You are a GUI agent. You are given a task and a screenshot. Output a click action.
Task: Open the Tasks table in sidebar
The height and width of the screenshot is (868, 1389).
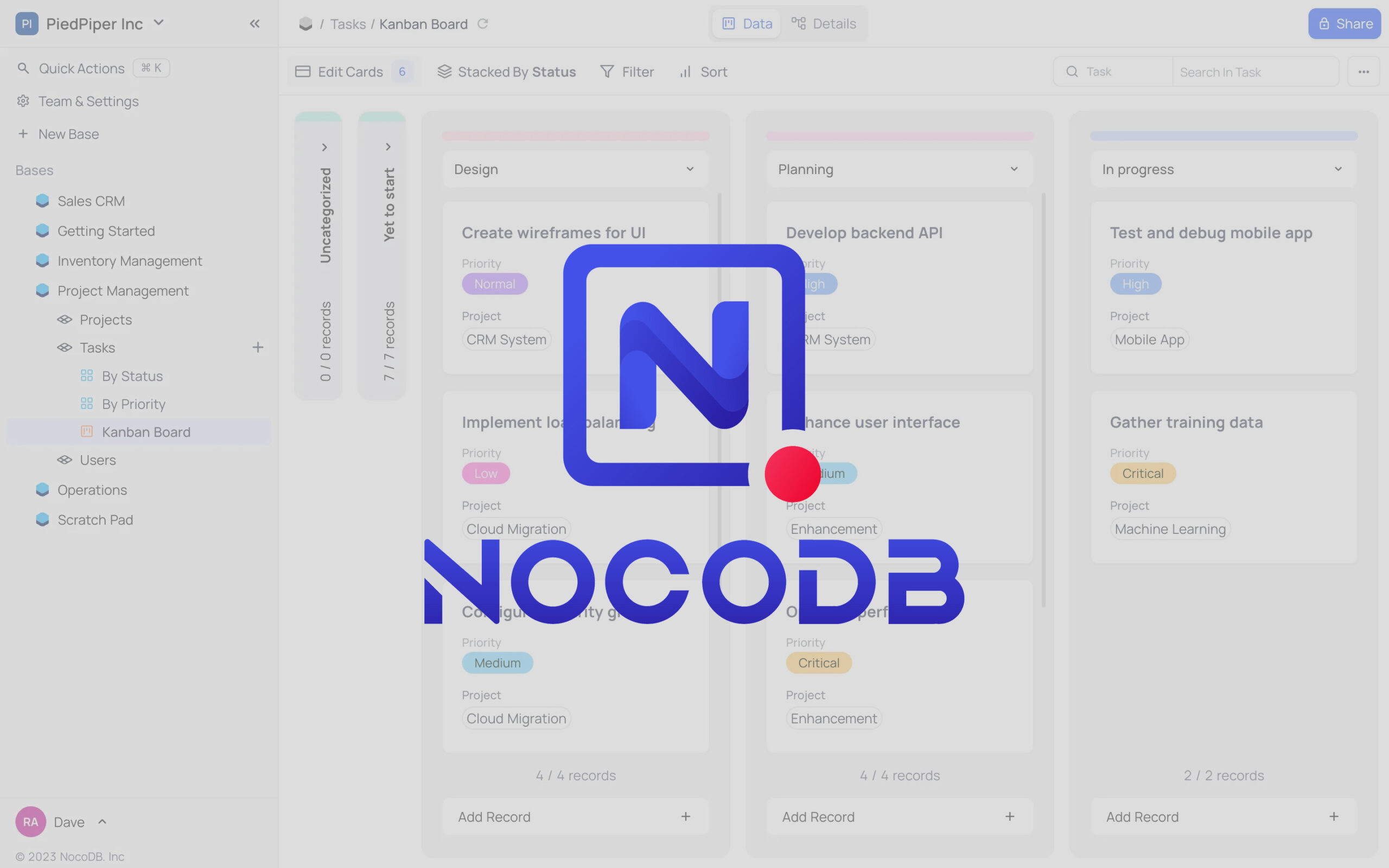click(x=97, y=347)
